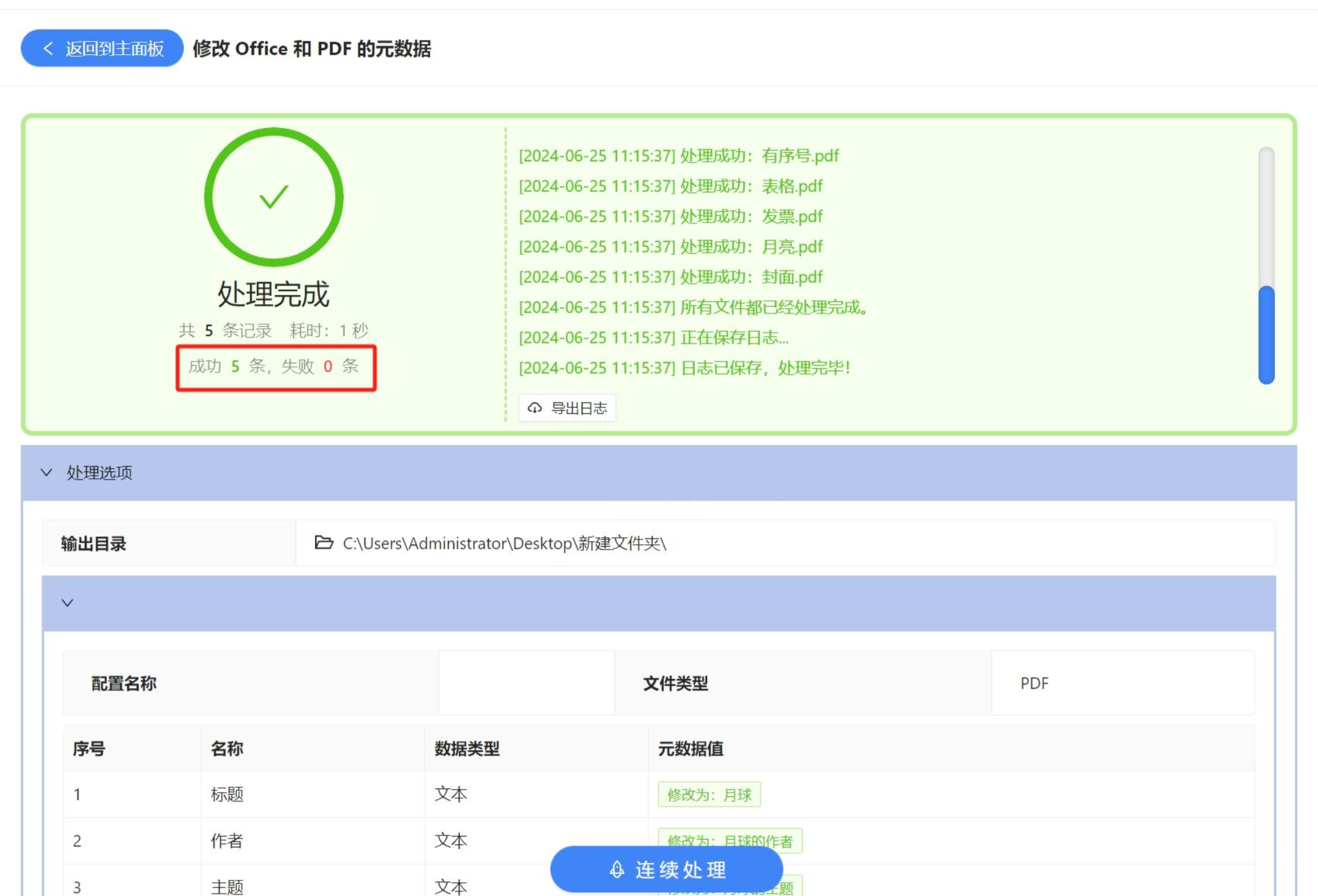The image size is (1318, 896).
Task: Click the 元数据值 column header
Action: pos(690,749)
